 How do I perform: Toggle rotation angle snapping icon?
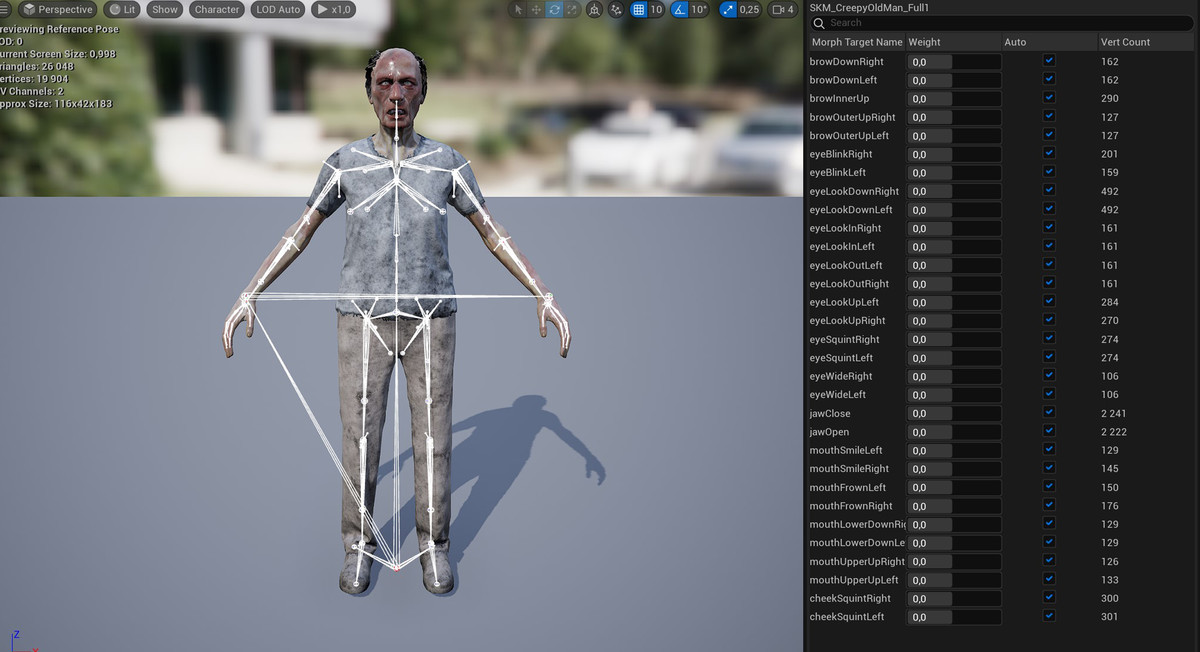pyautogui.click(x=681, y=9)
